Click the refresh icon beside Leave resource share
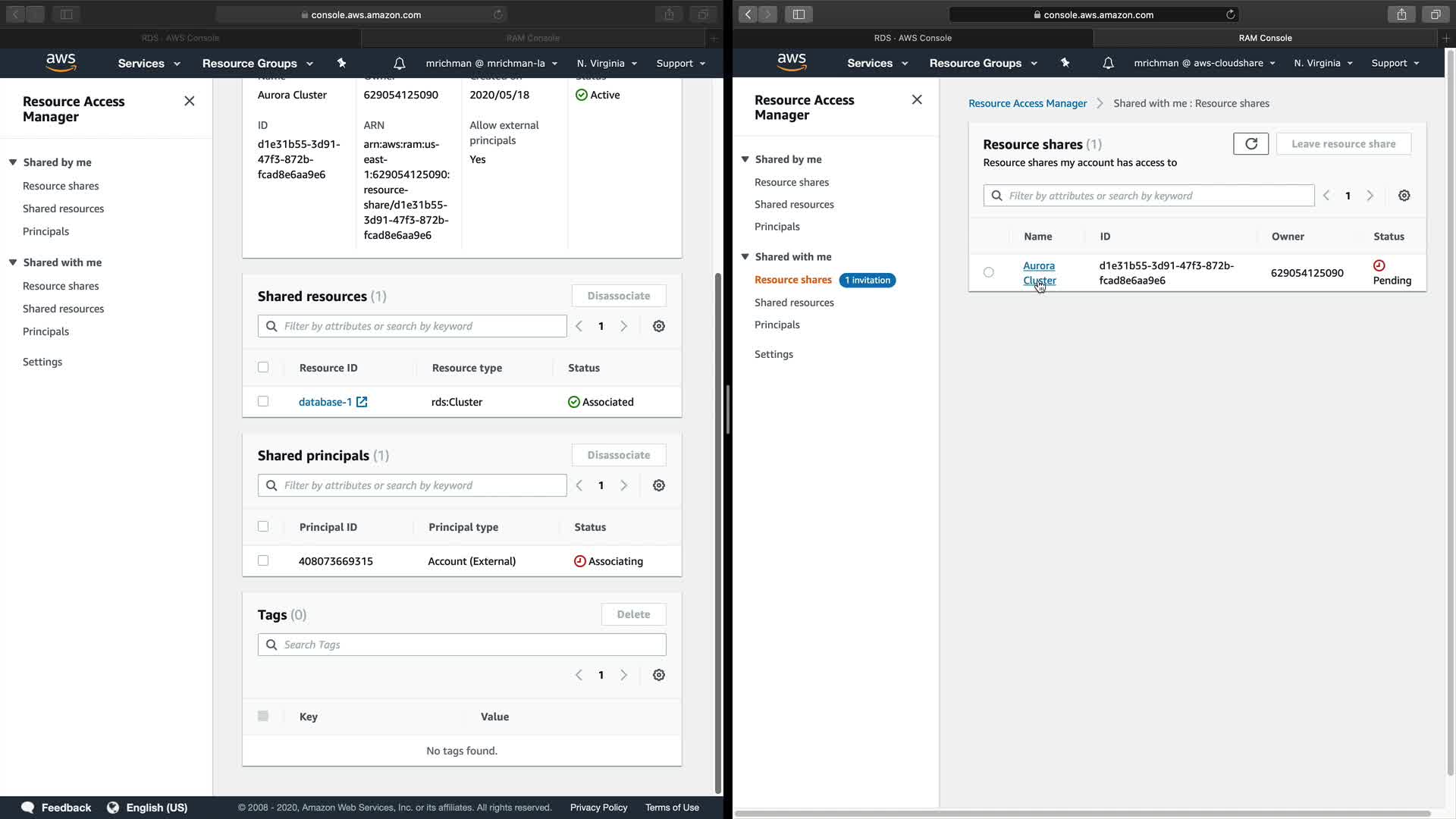 pyautogui.click(x=1250, y=143)
